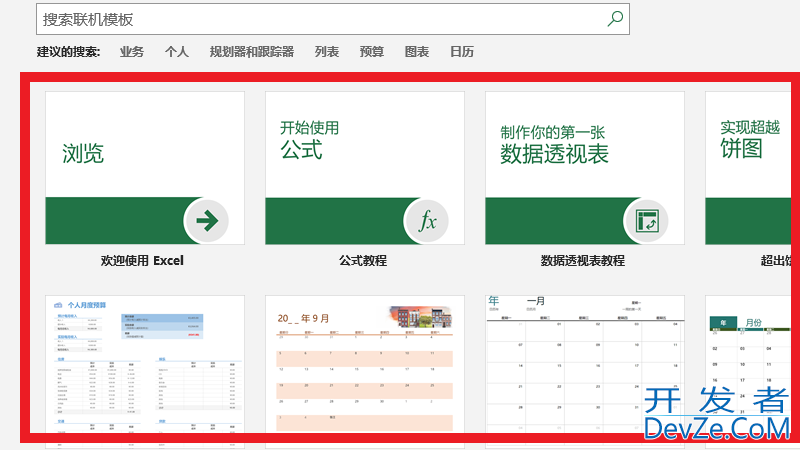
Task: Click the 公式教程 label
Action: point(363,261)
